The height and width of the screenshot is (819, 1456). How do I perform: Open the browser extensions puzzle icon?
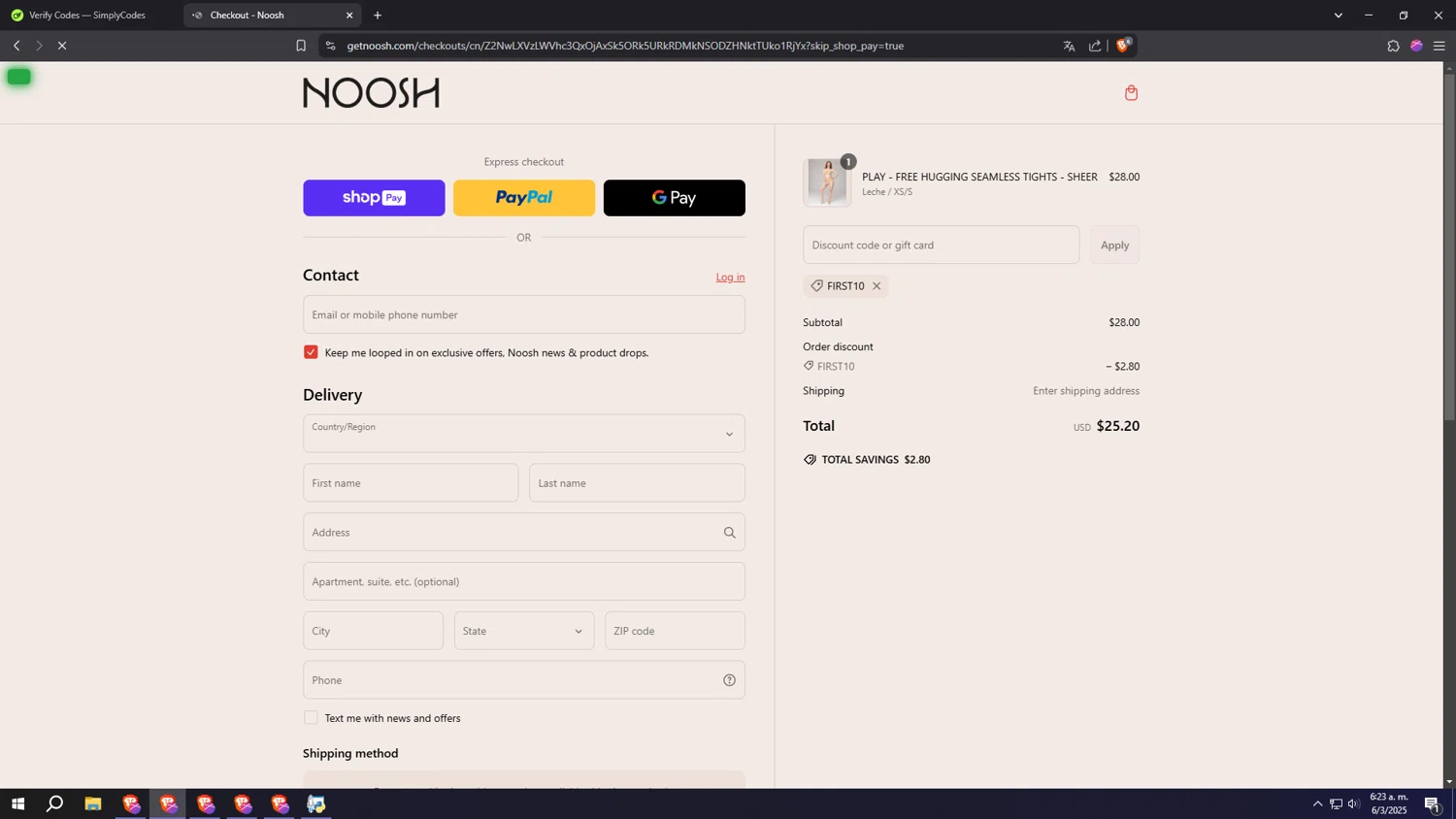(x=1393, y=46)
